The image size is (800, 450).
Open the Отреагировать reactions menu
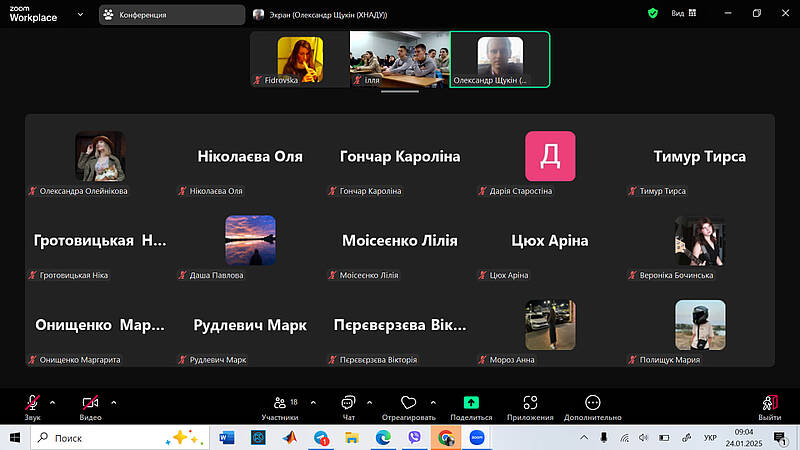(x=408, y=405)
